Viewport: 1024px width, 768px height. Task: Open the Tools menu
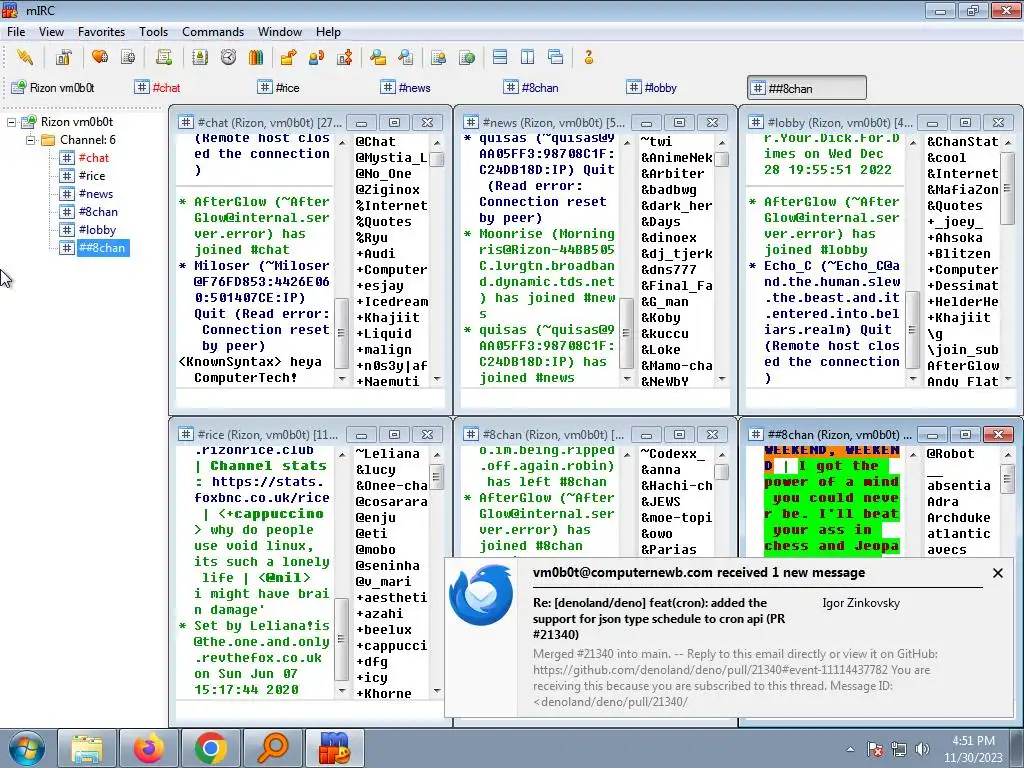tap(153, 31)
